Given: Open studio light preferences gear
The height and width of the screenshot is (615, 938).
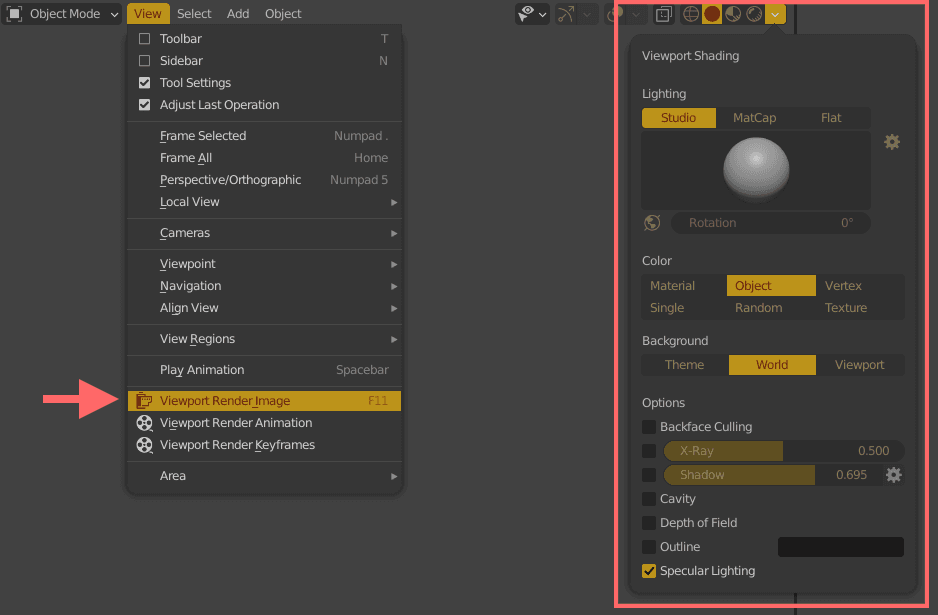Looking at the screenshot, I should point(892,142).
